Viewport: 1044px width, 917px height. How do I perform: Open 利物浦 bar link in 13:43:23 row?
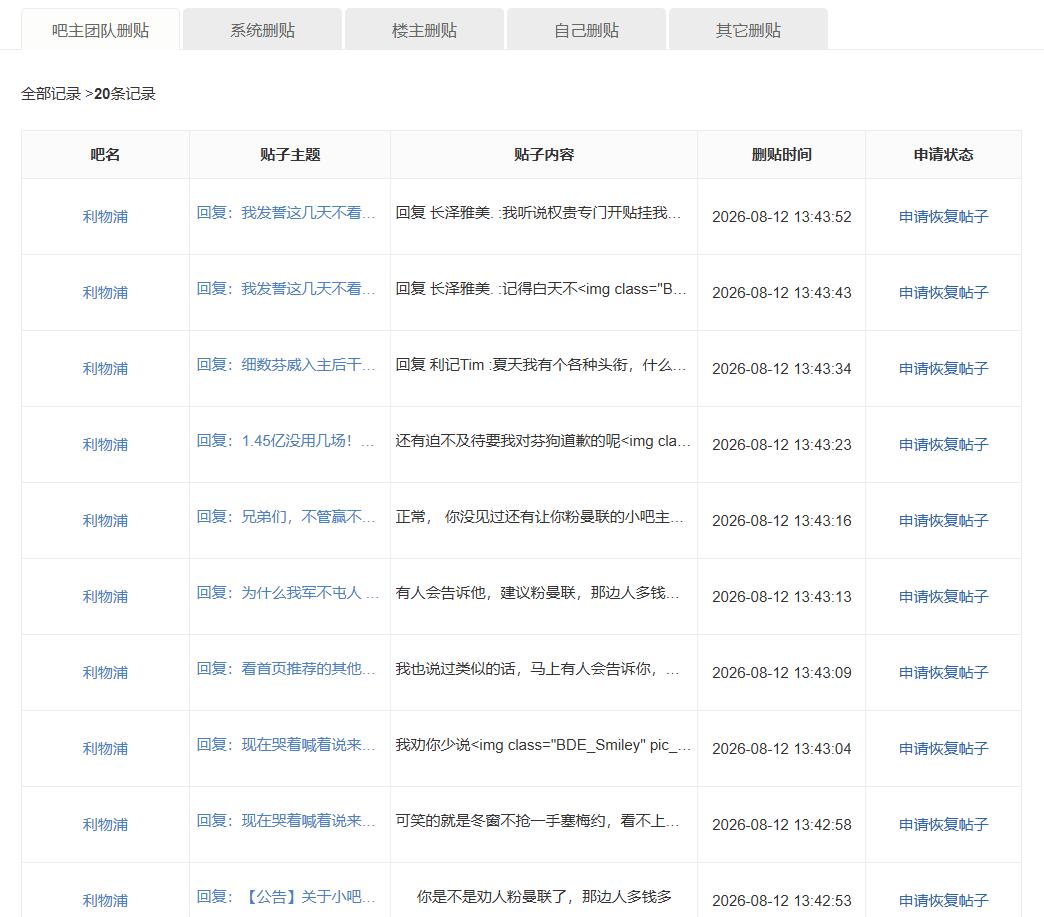[x=105, y=444]
